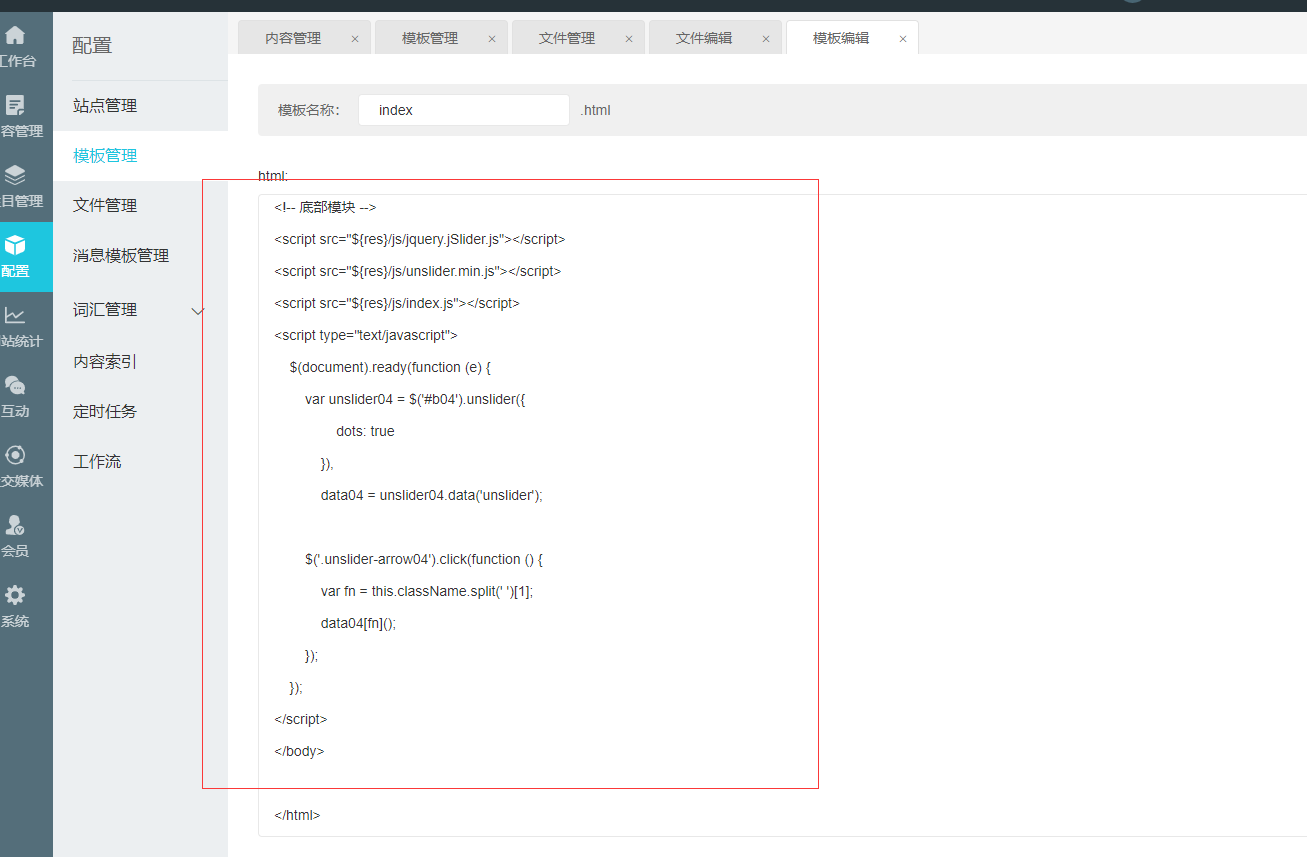The image size is (1307, 857).
Task: Open 会员 via the user icon
Action: click(x=15, y=526)
